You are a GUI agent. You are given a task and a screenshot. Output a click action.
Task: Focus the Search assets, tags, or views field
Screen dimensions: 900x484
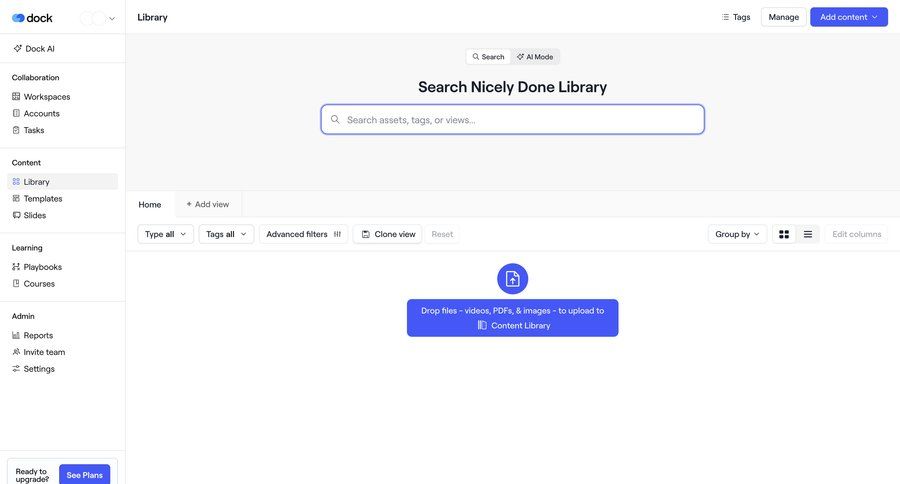point(513,119)
